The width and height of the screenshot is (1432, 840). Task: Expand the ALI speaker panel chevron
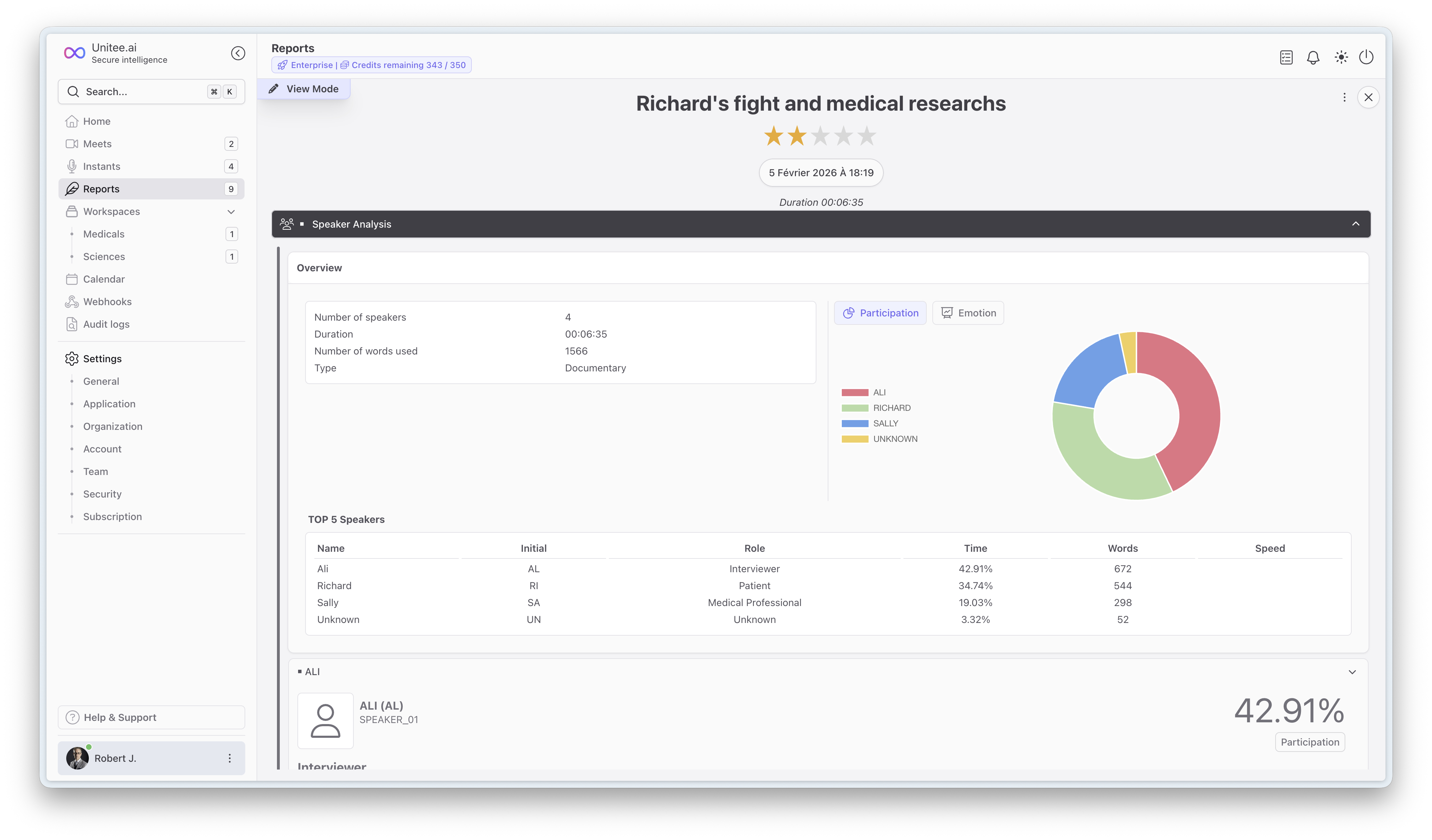click(1352, 672)
